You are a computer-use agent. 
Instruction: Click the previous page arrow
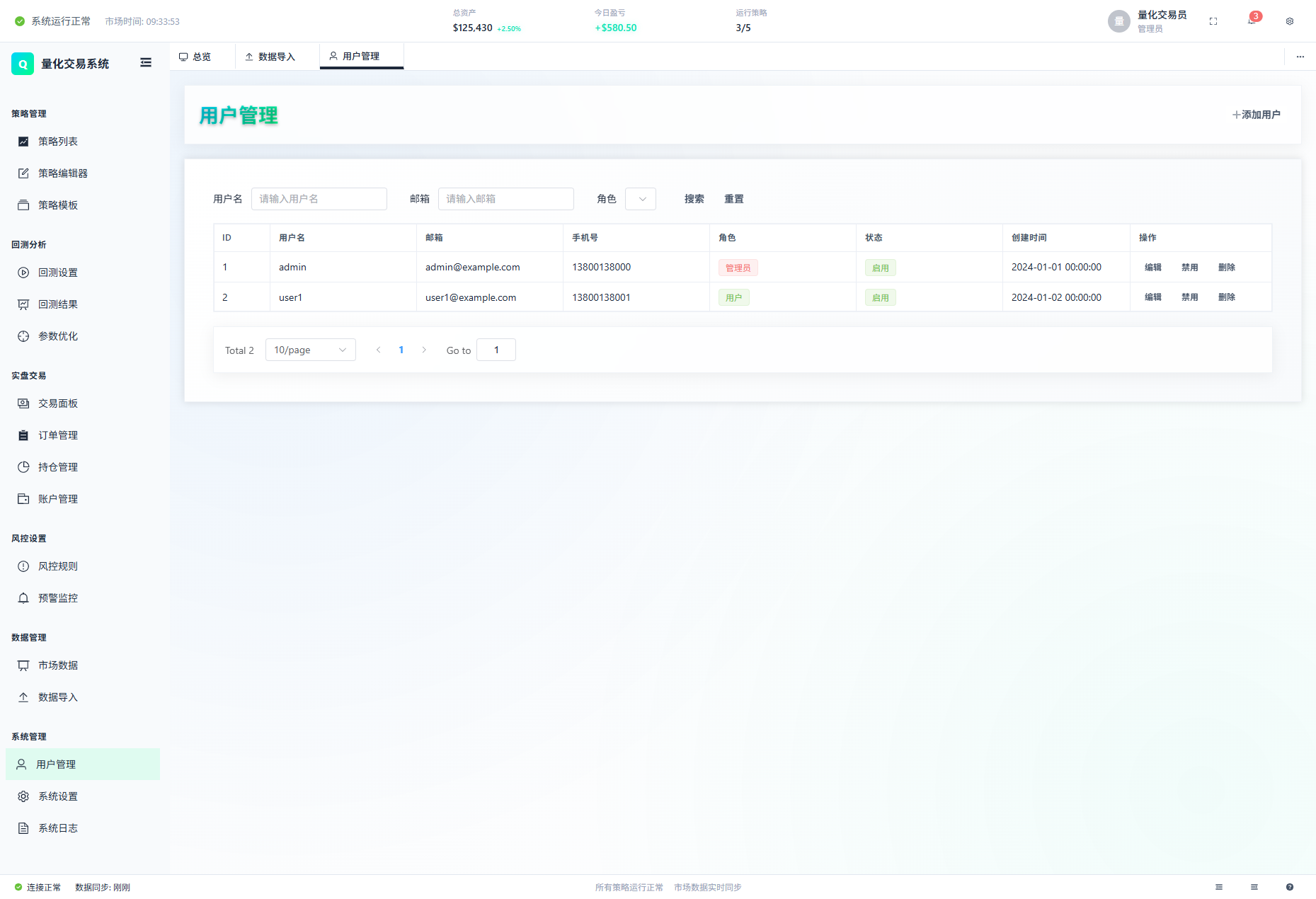(x=379, y=350)
